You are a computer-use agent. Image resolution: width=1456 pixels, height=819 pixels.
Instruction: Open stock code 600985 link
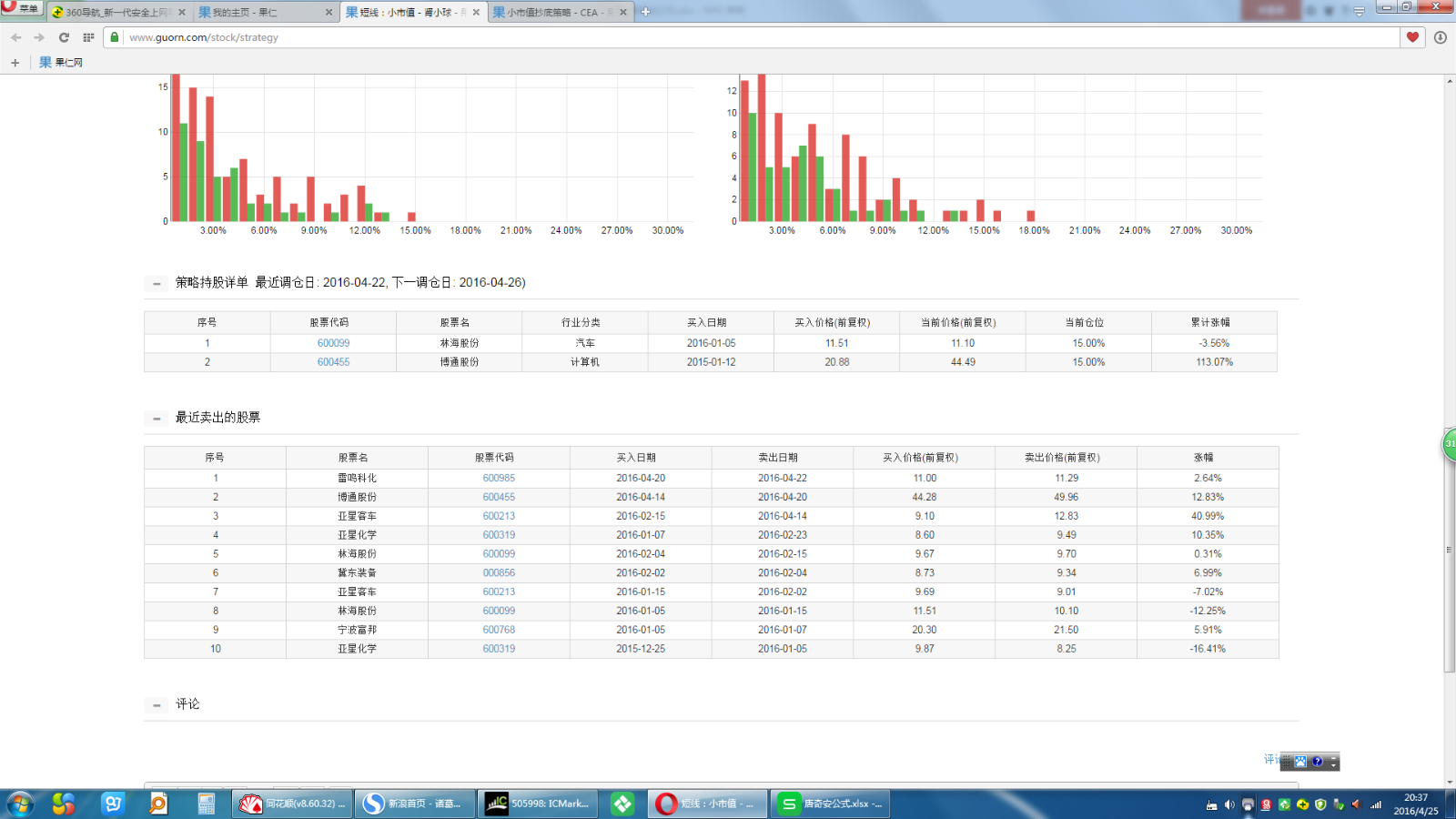[x=499, y=479]
